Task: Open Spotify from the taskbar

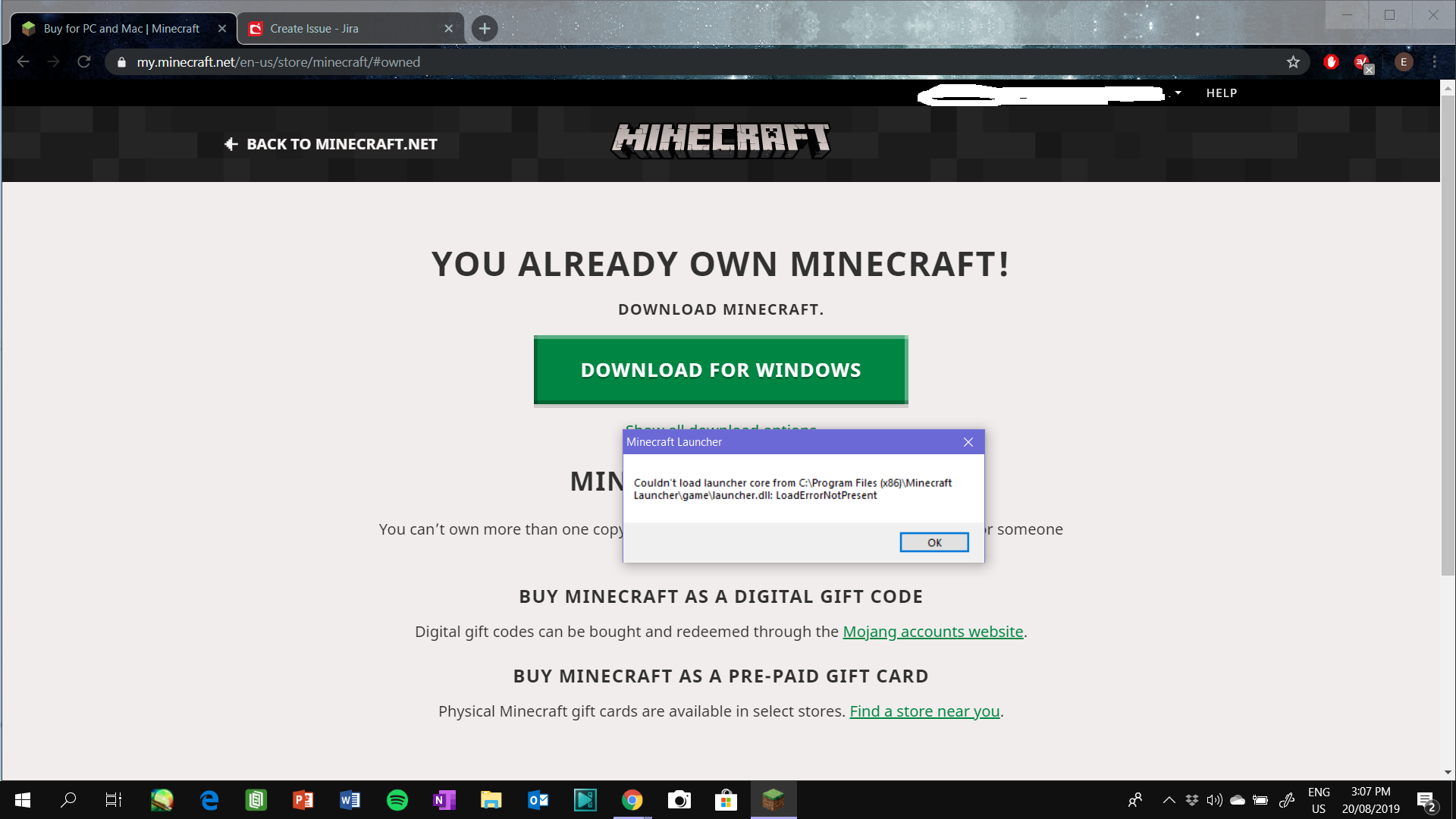Action: [397, 800]
